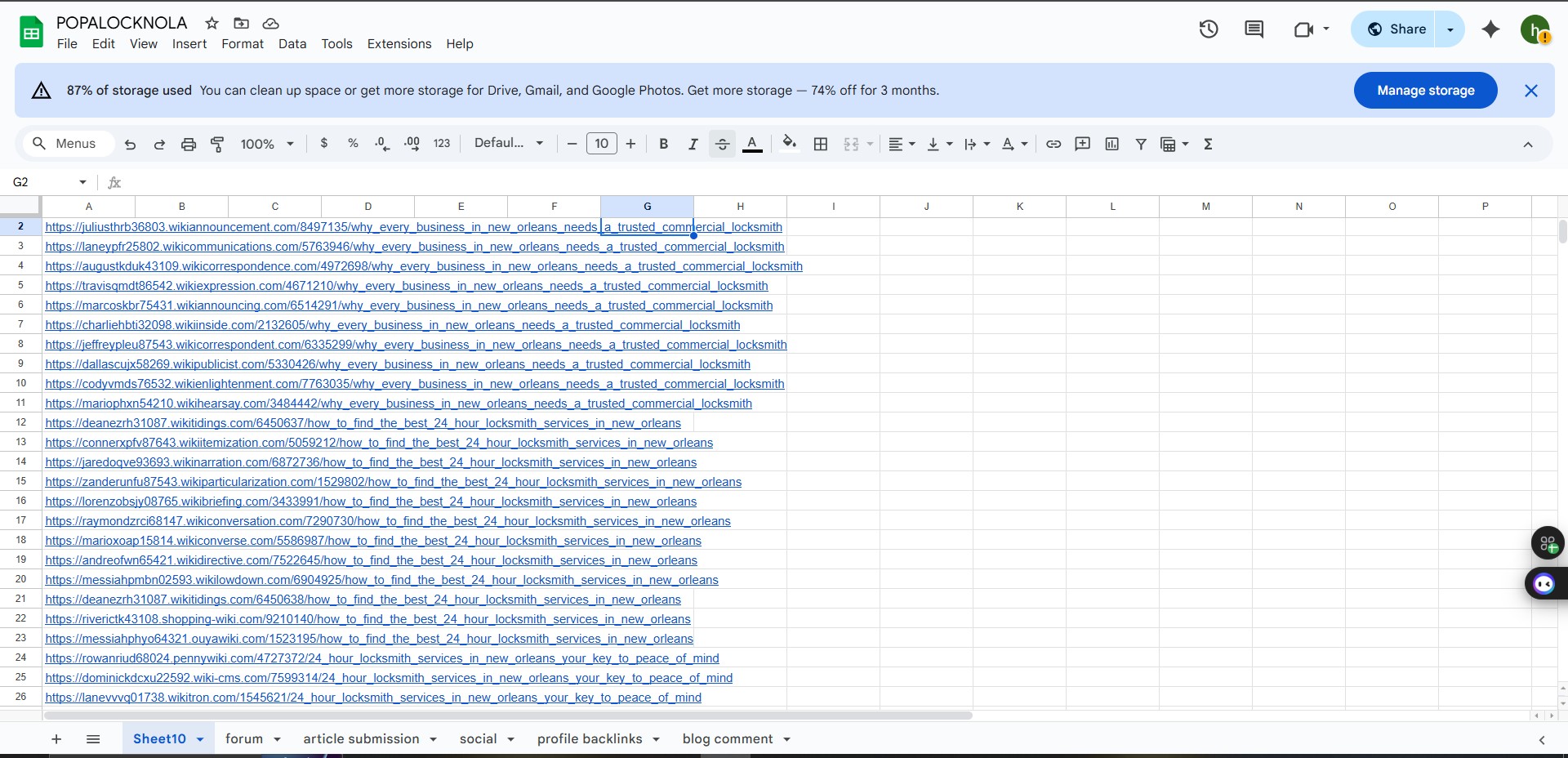The image size is (1568, 758).
Task: Toggle bold formatting
Action: (x=663, y=144)
